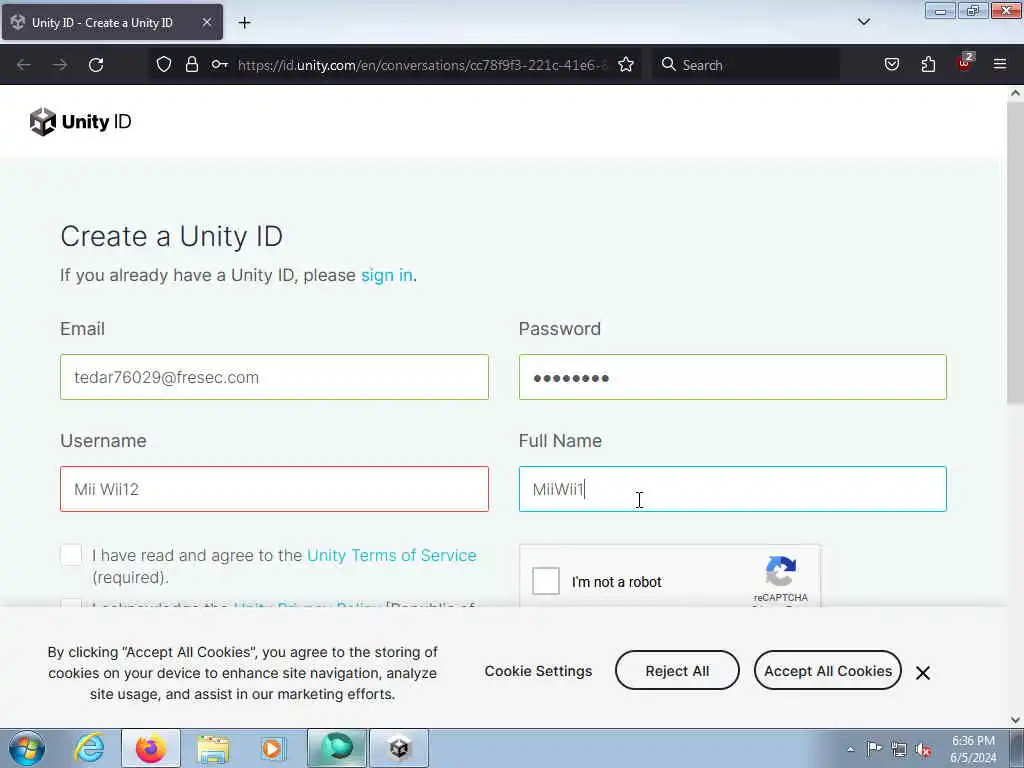Focus the Password input field
The image size is (1024, 768).
pyautogui.click(x=733, y=377)
